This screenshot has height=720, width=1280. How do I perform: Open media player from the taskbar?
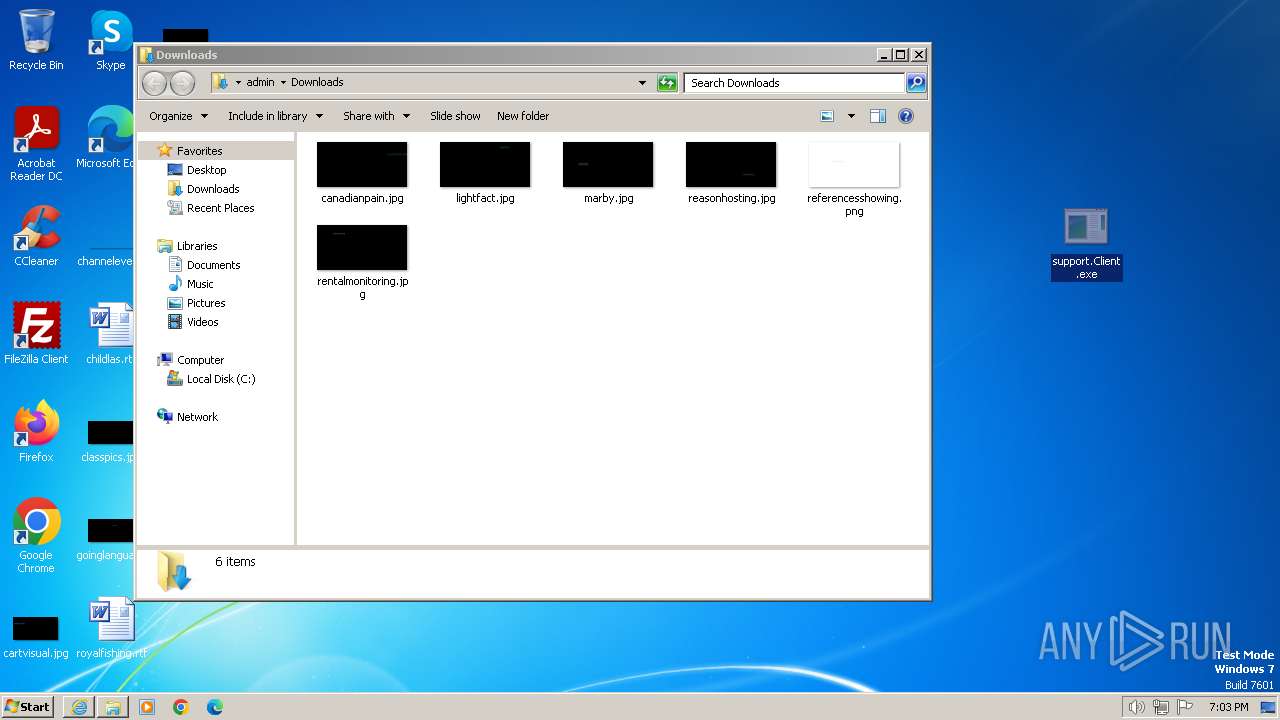[147, 707]
